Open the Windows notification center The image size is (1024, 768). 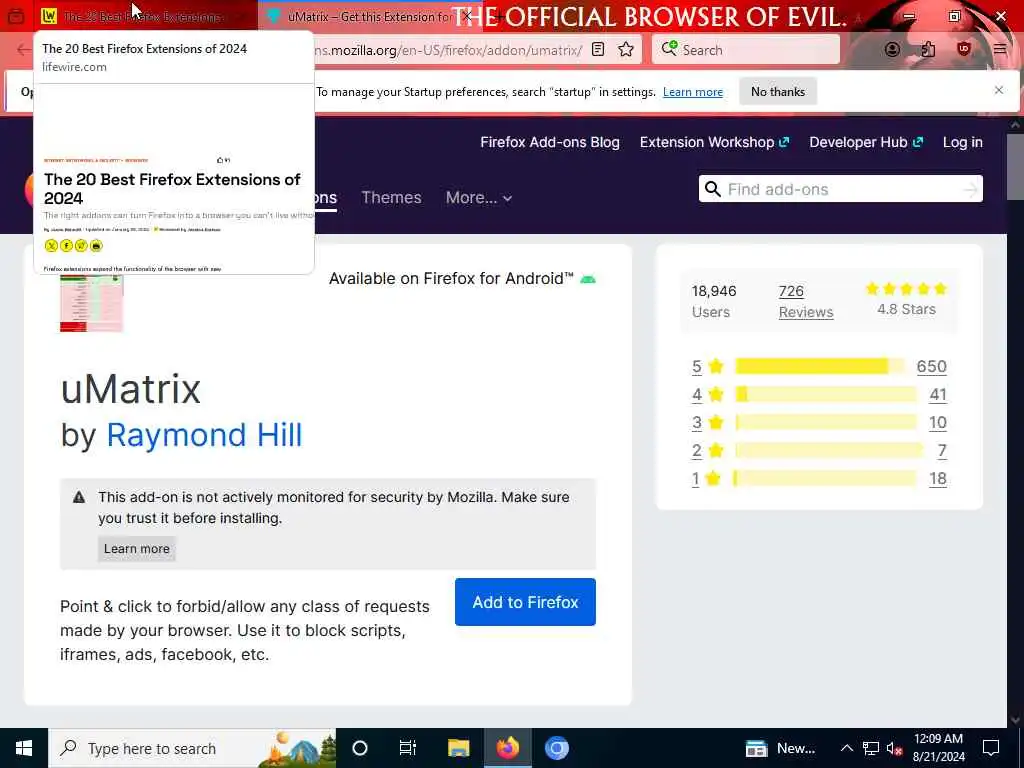[991, 748]
